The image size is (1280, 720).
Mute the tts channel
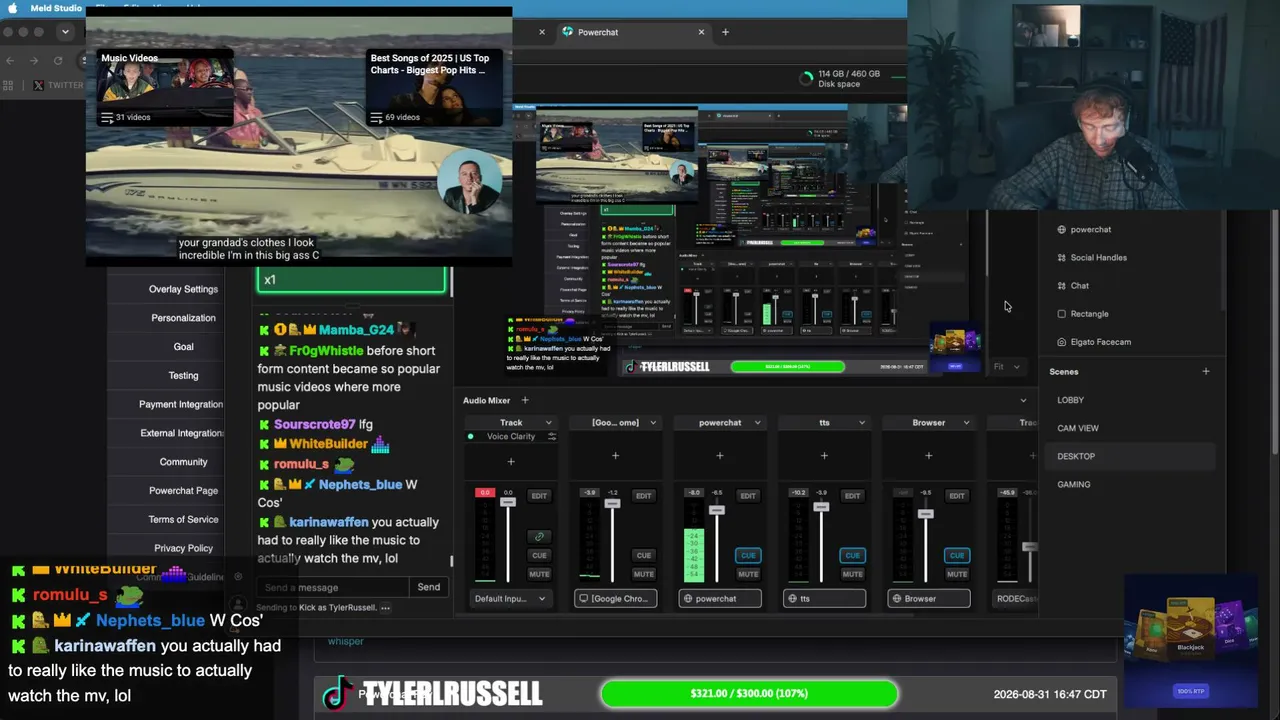852,574
